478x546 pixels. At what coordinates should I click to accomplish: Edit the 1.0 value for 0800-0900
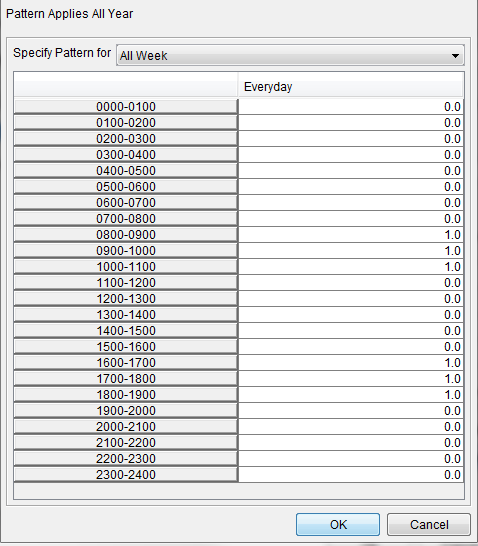(351, 235)
